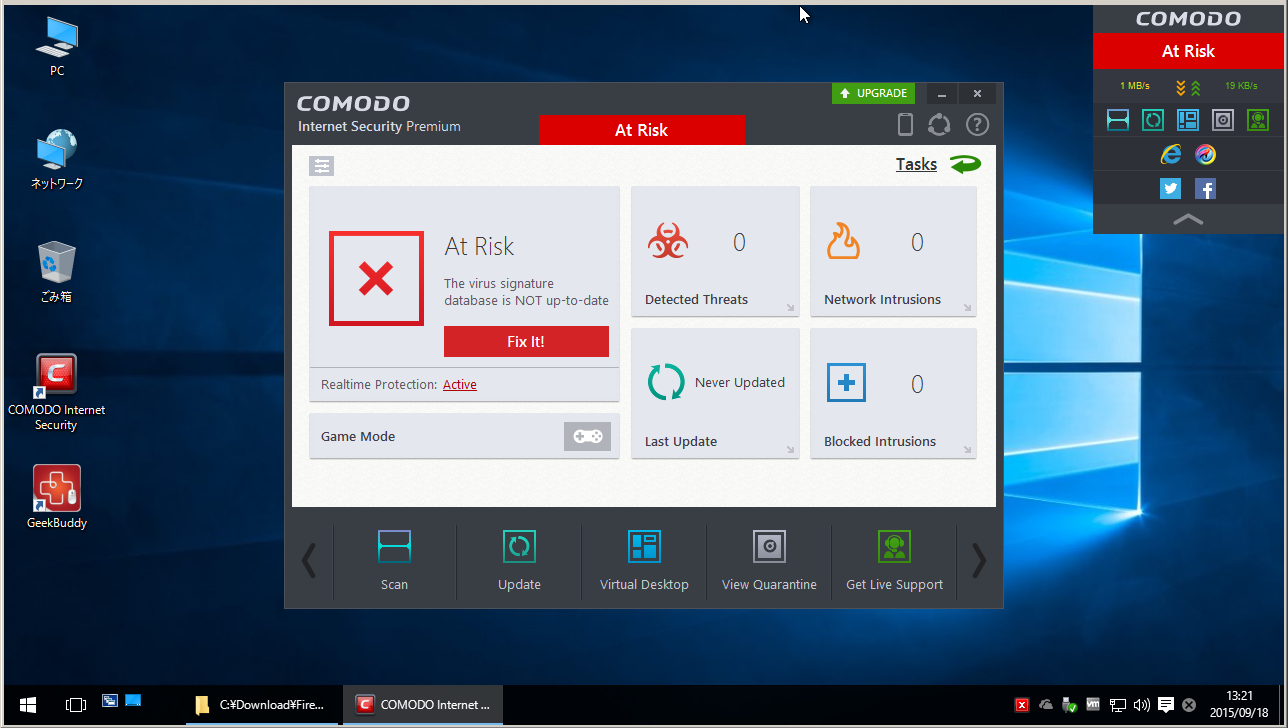
Task: Open the Windows Start menu
Action: (x=28, y=705)
